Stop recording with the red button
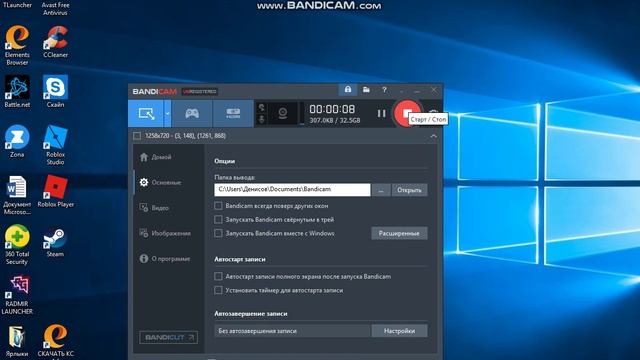This screenshot has width=640, height=360. [x=406, y=113]
